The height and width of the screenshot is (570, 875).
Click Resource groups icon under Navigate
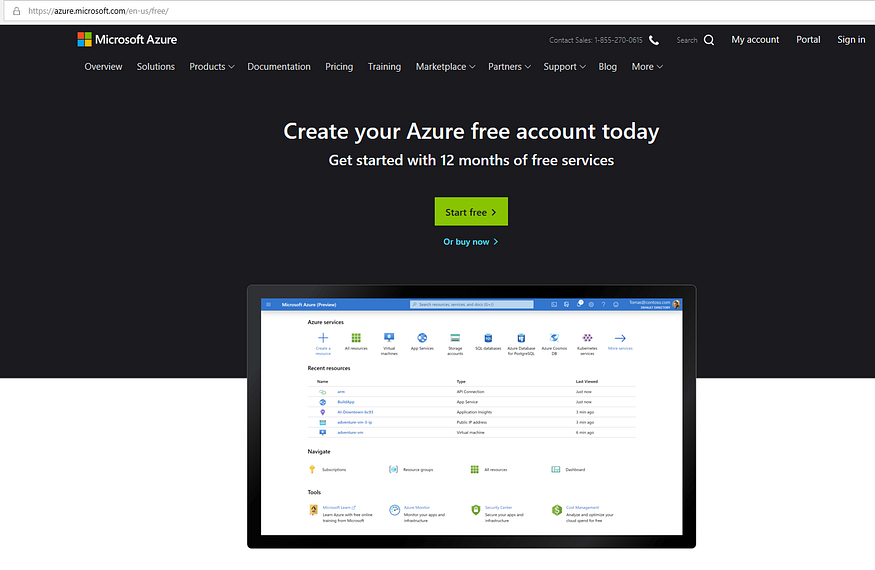coord(393,470)
